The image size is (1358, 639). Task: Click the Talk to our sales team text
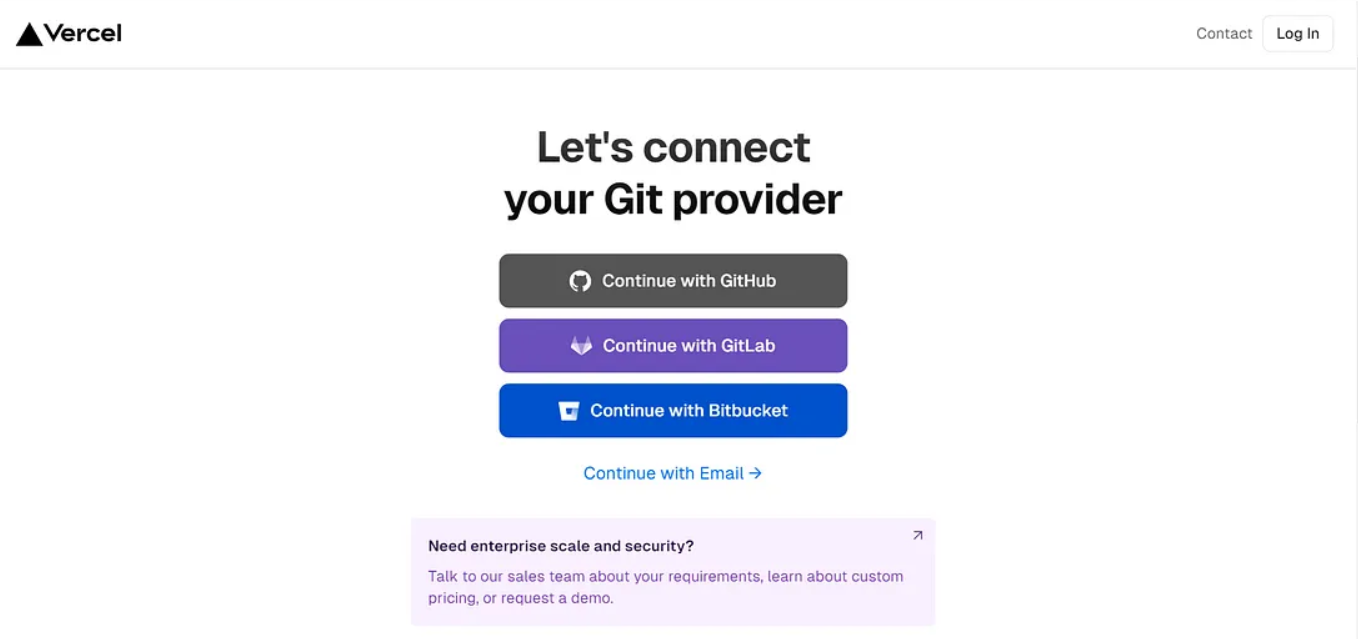coord(508,576)
